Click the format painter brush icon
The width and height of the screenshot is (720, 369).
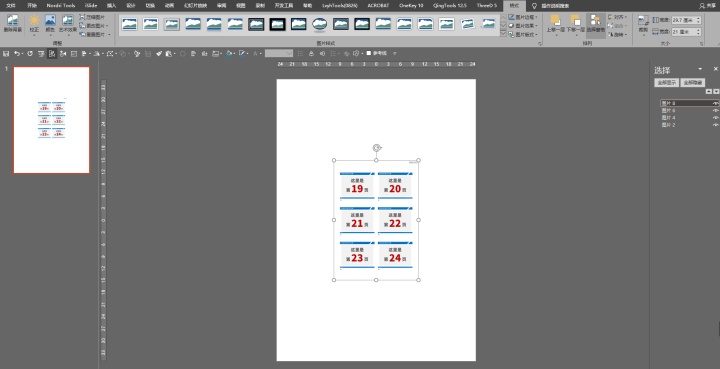coord(159,54)
